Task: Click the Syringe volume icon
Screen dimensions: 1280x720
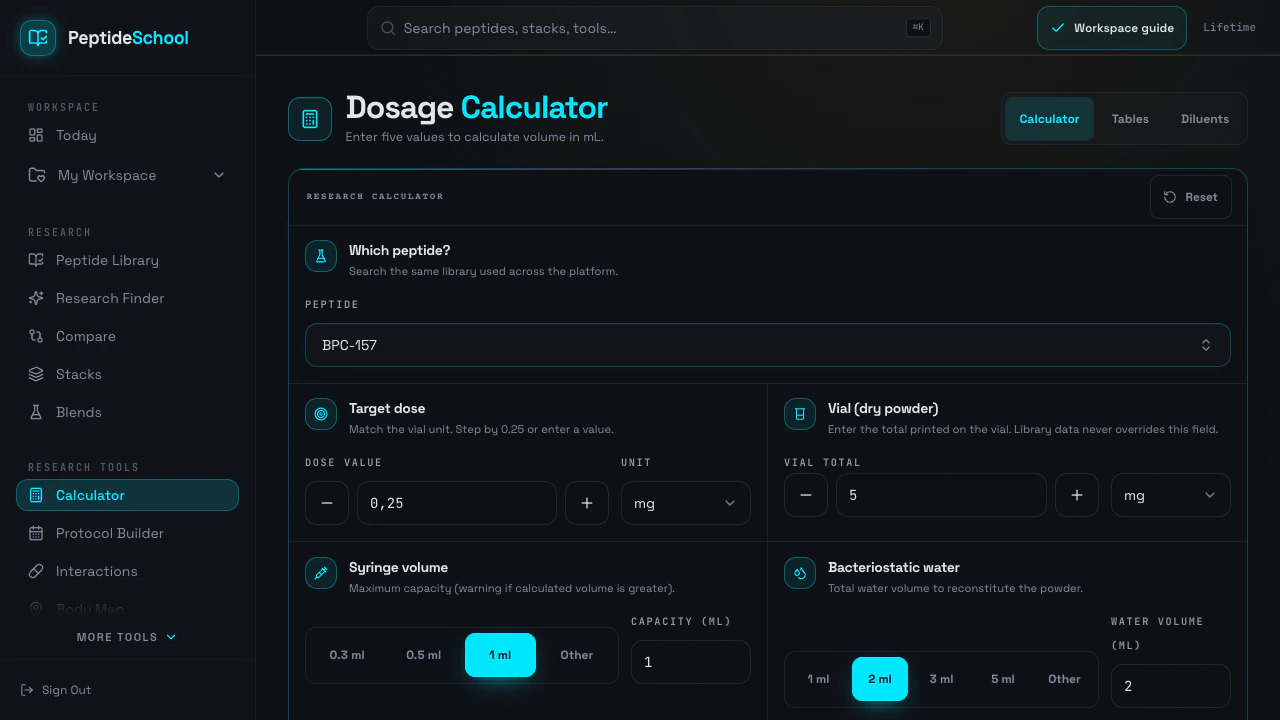Action: coord(321,573)
